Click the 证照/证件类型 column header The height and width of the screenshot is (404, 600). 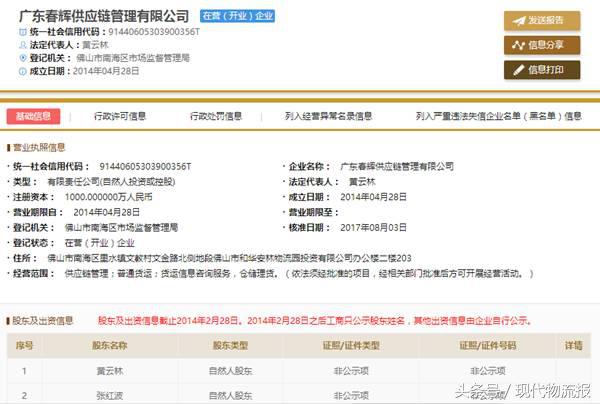(x=351, y=346)
